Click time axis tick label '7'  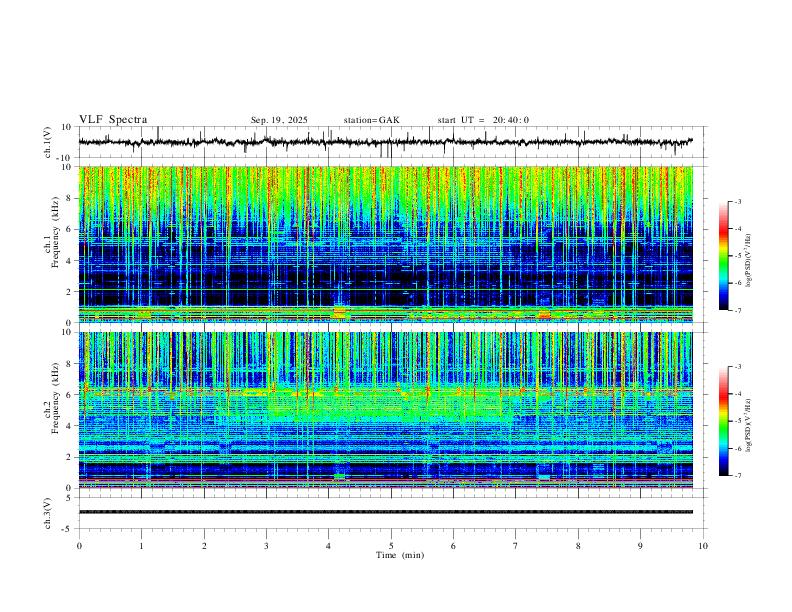[516, 546]
